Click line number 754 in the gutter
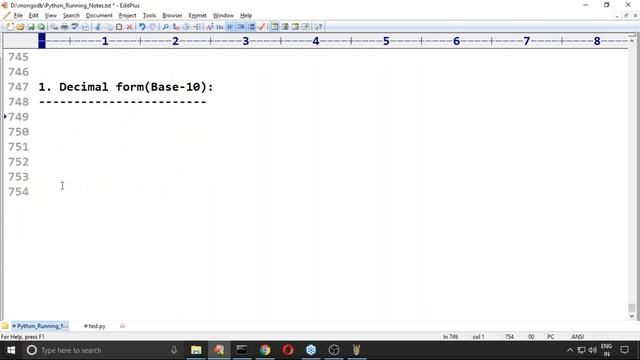Screen dimensions: 640x360 click(18, 192)
